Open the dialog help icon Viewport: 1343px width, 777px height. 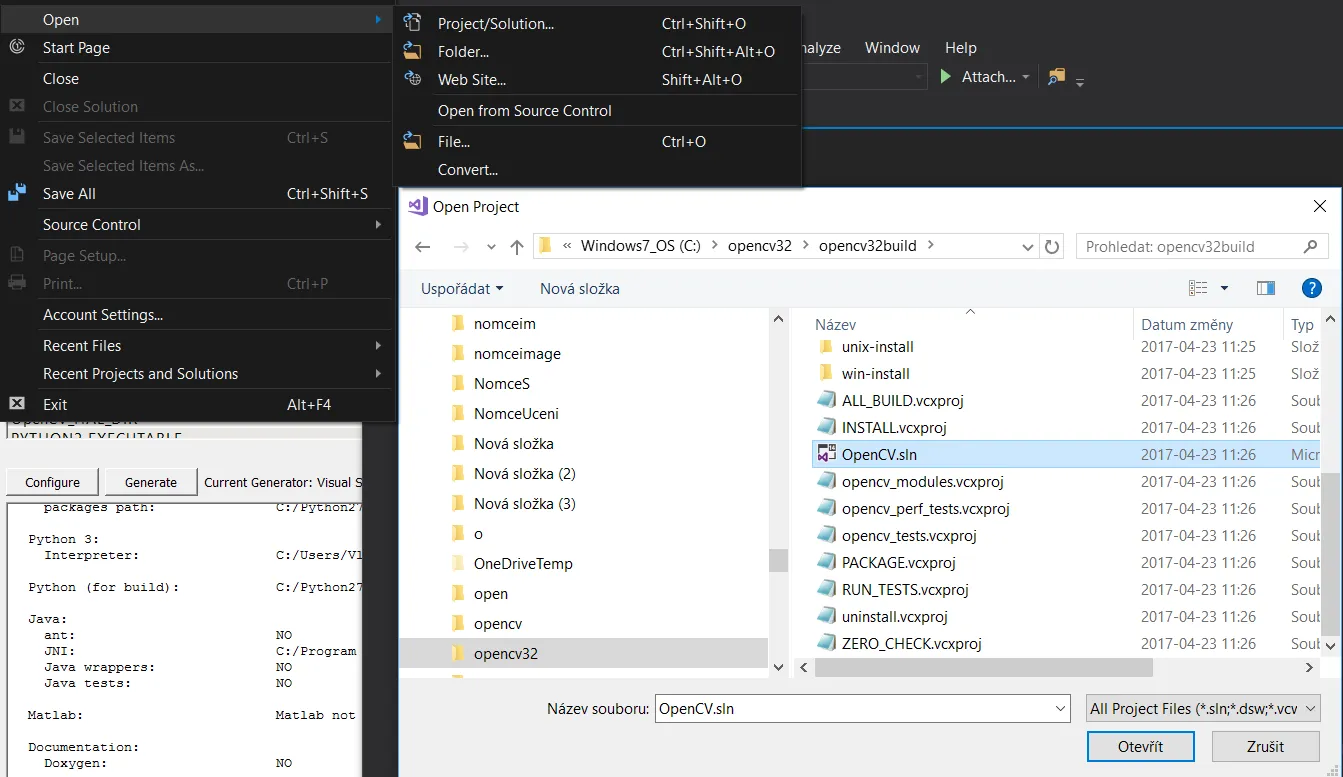pyautogui.click(x=1312, y=288)
